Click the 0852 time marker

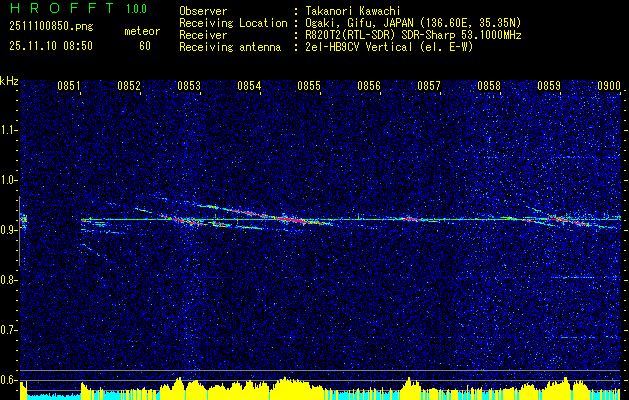click(129, 86)
